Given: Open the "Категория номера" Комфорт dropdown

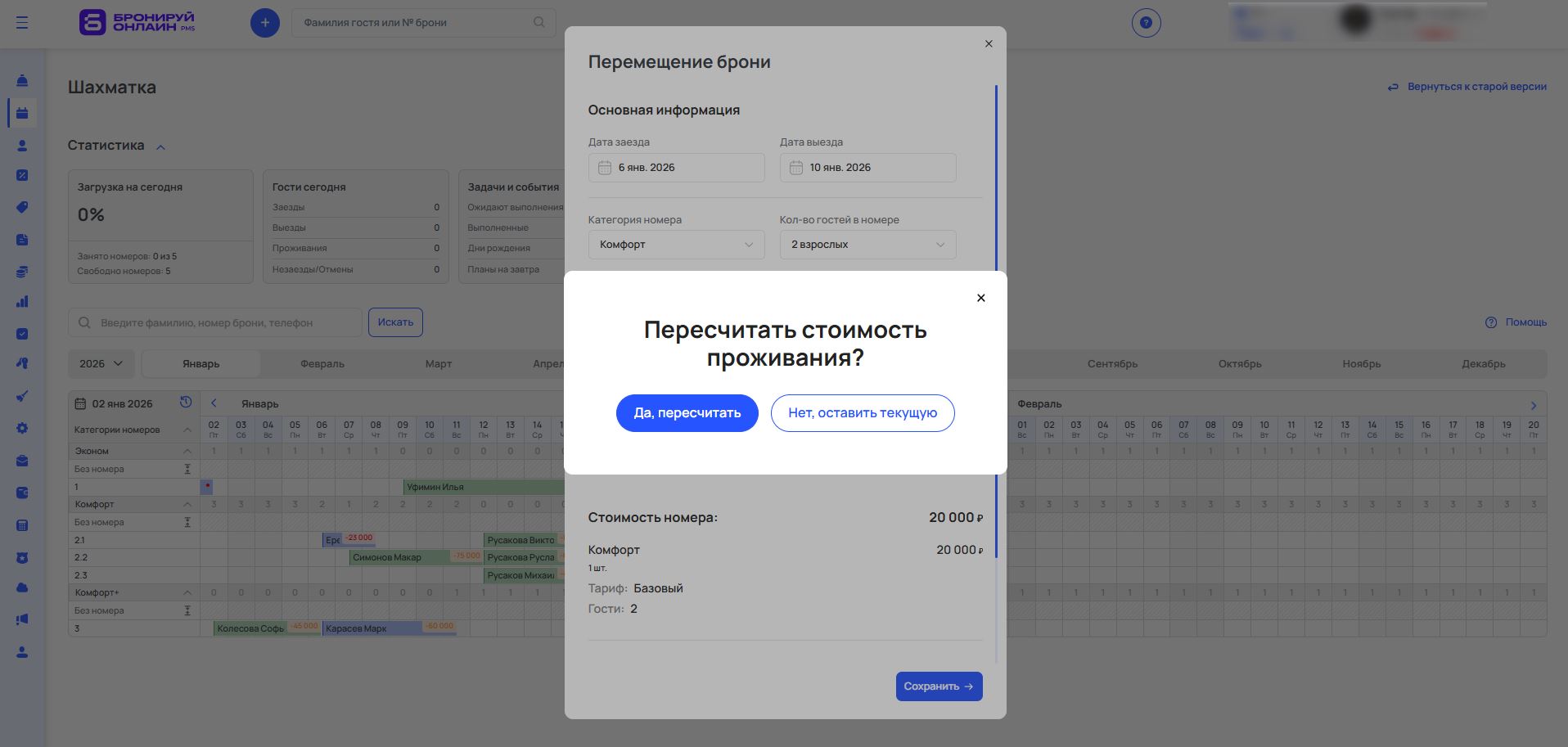Looking at the screenshot, I should 676,245.
